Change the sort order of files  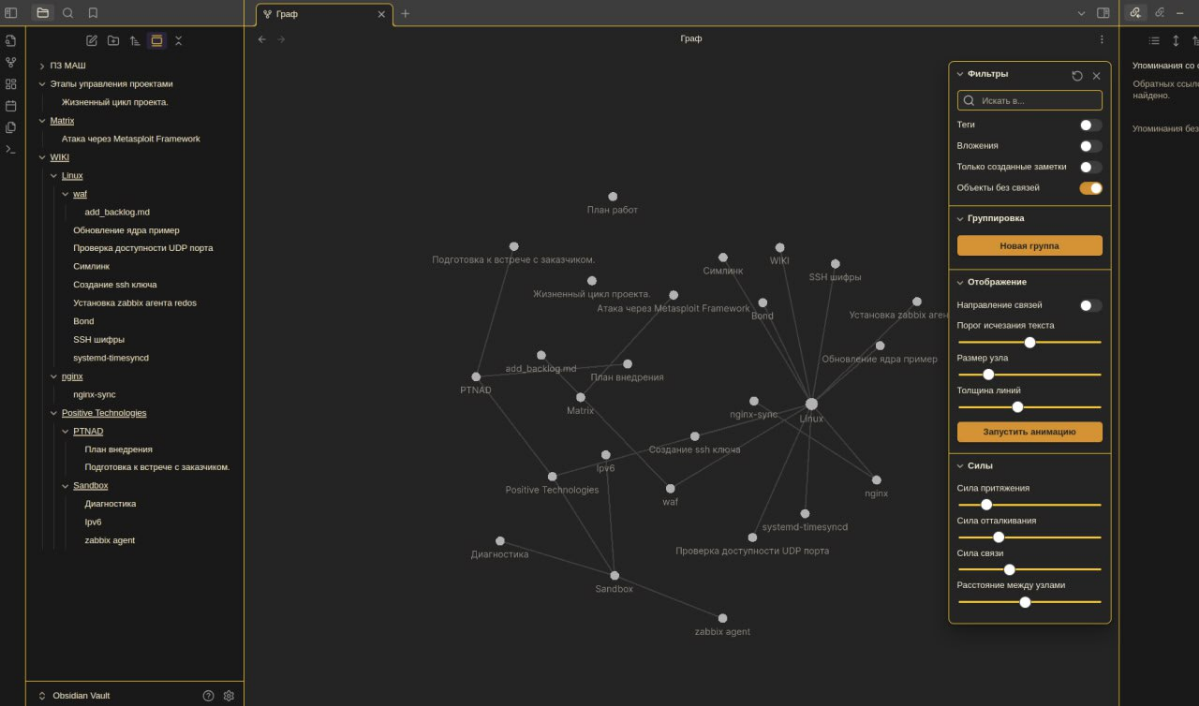tap(135, 41)
